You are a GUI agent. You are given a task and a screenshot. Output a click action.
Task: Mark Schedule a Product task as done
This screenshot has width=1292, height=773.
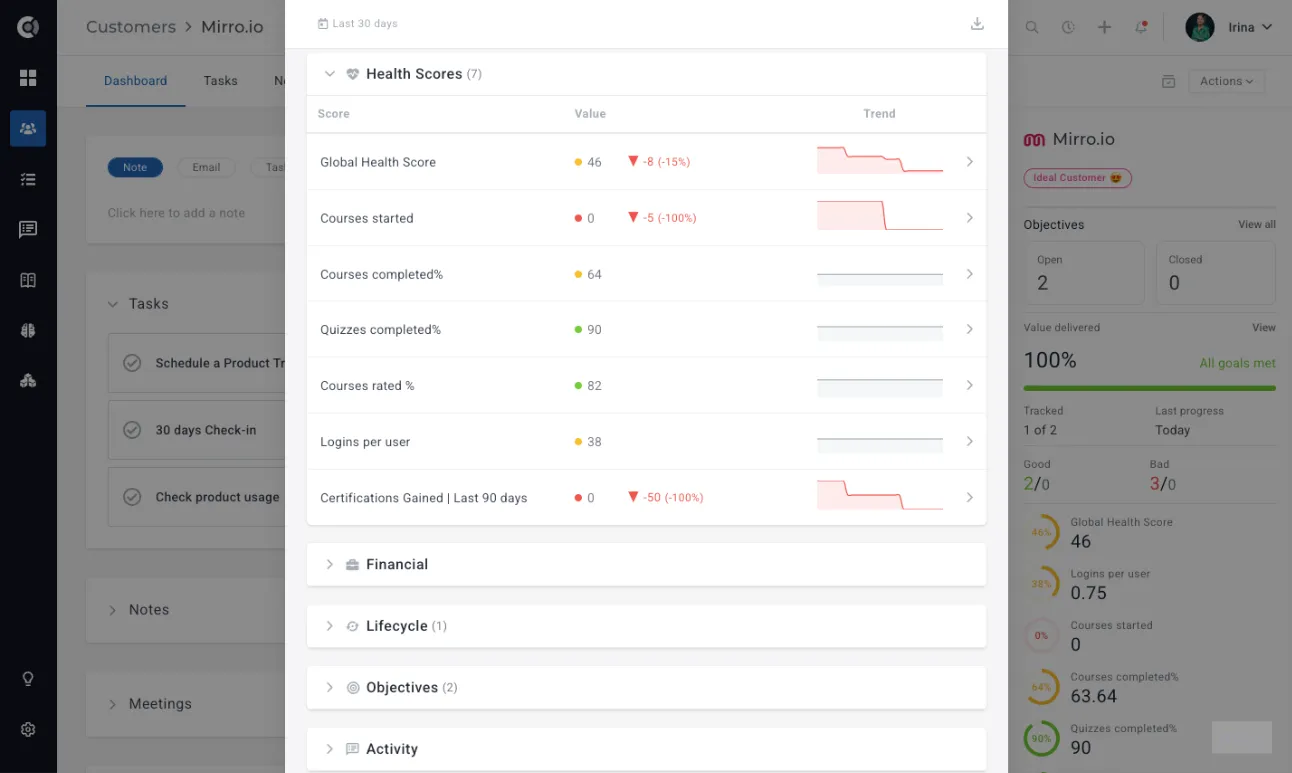pyautogui.click(x=132, y=363)
